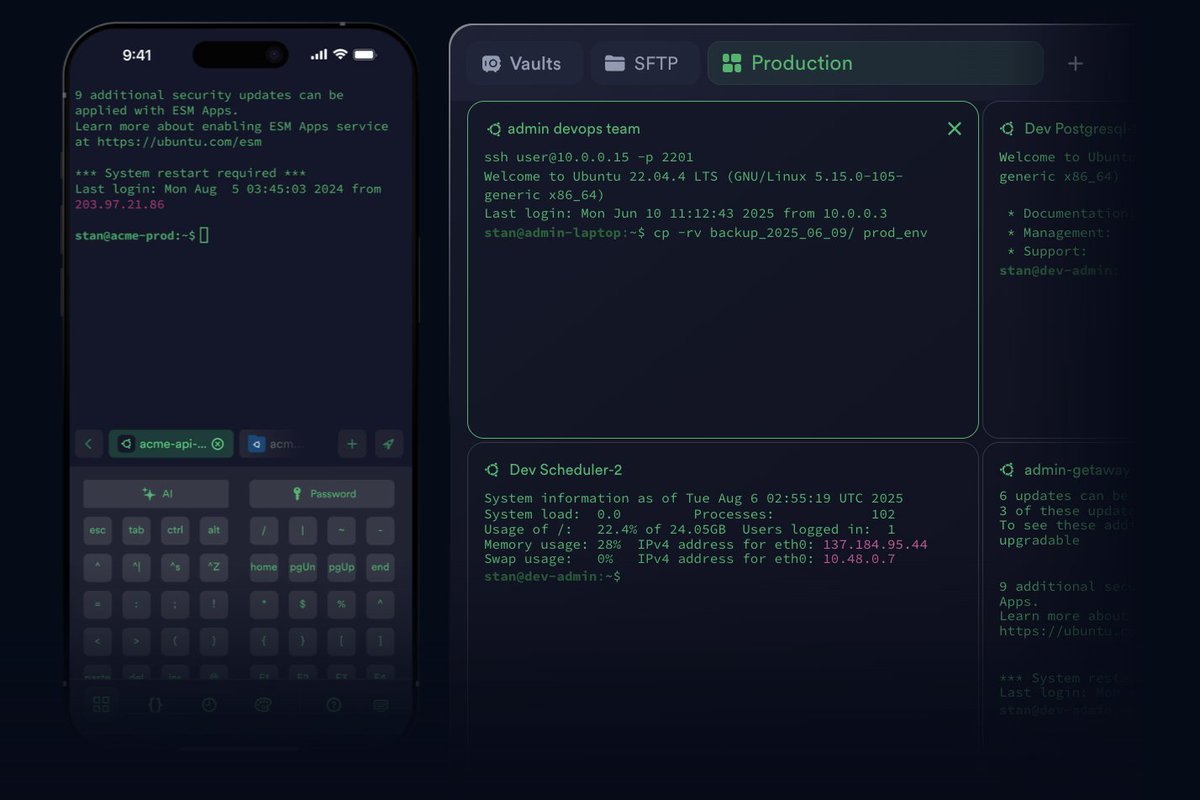Tap the sparkle icon on AI button
1200x800 pixels.
148,494
